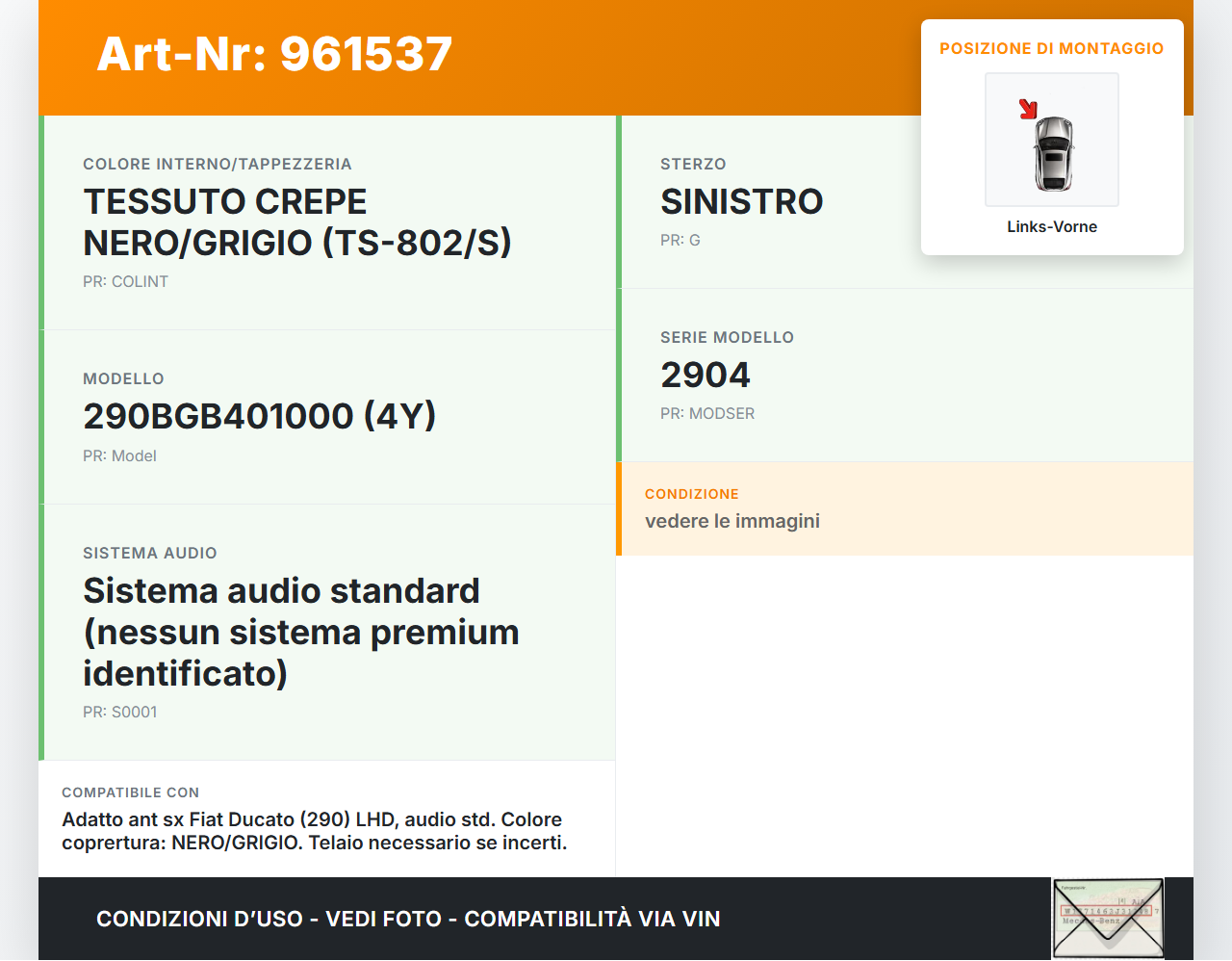Viewport: 1232px width, 961px height.
Task: Click the STERZO label
Action: (x=693, y=164)
